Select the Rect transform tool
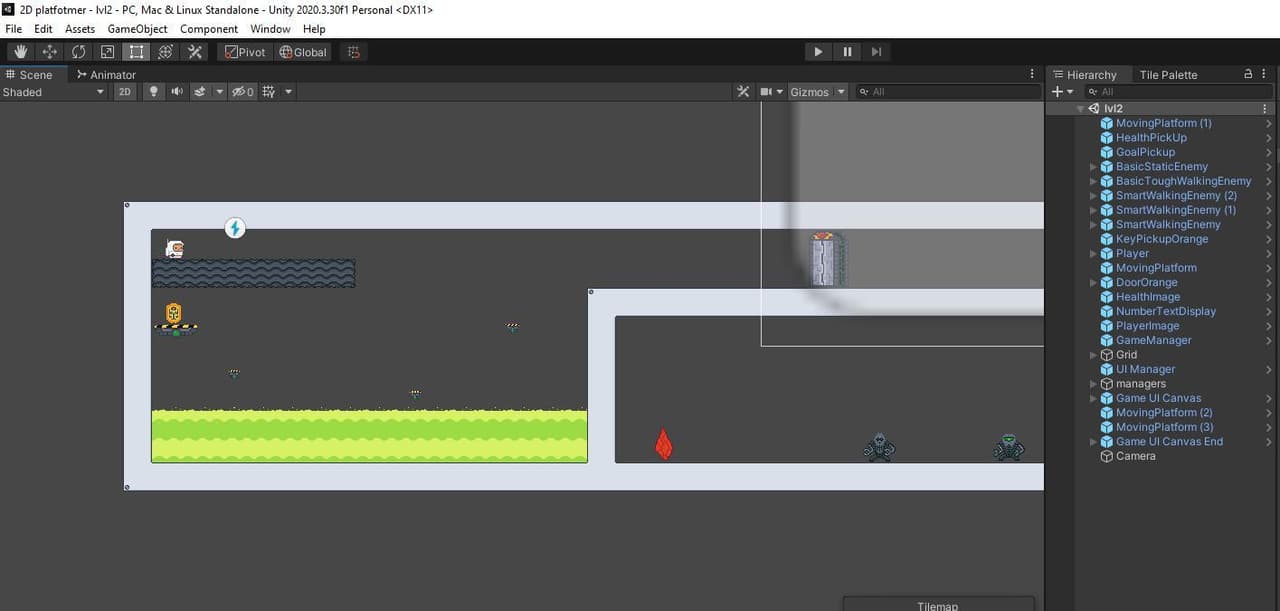 coord(137,52)
